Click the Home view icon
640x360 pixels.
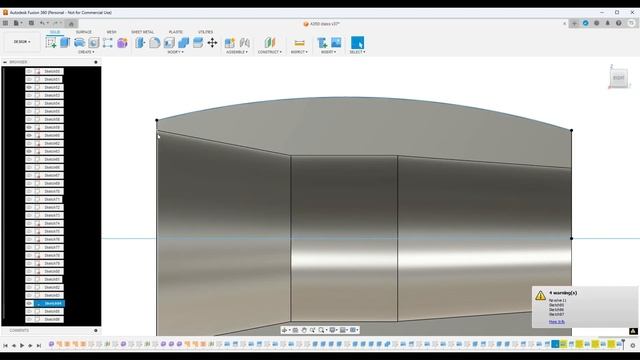point(71,24)
